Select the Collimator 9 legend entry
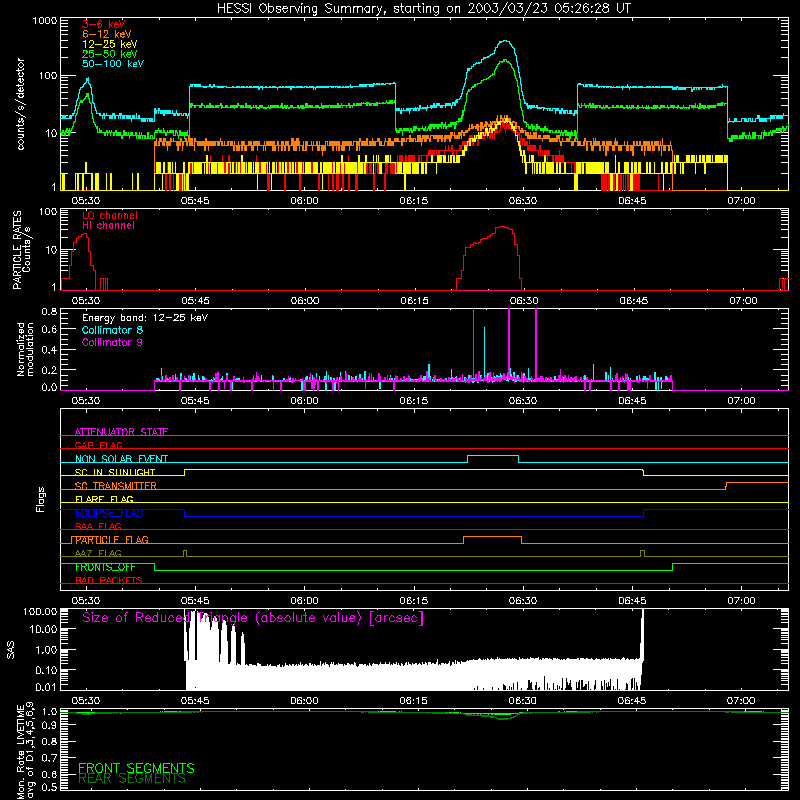Viewport: 800px width, 800px height. pos(112,342)
